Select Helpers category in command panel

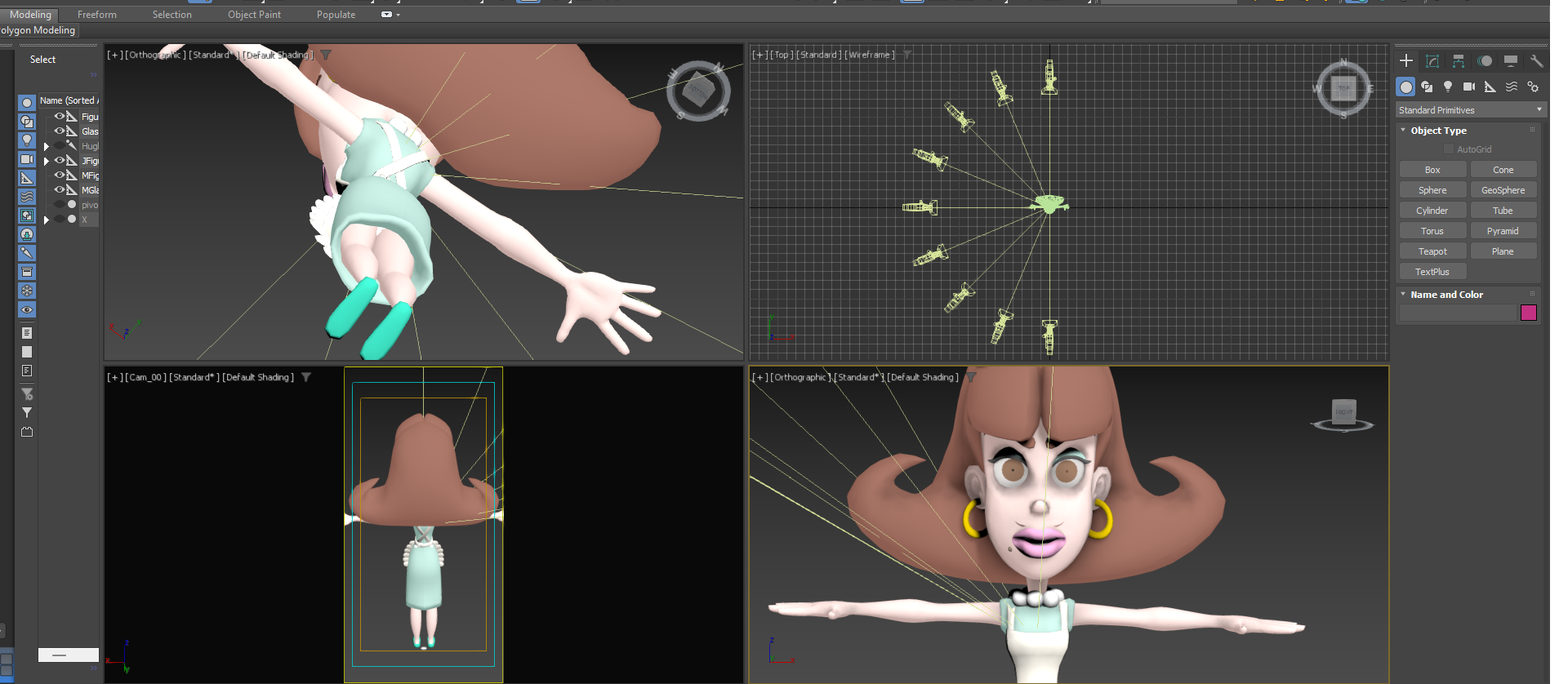(1490, 87)
